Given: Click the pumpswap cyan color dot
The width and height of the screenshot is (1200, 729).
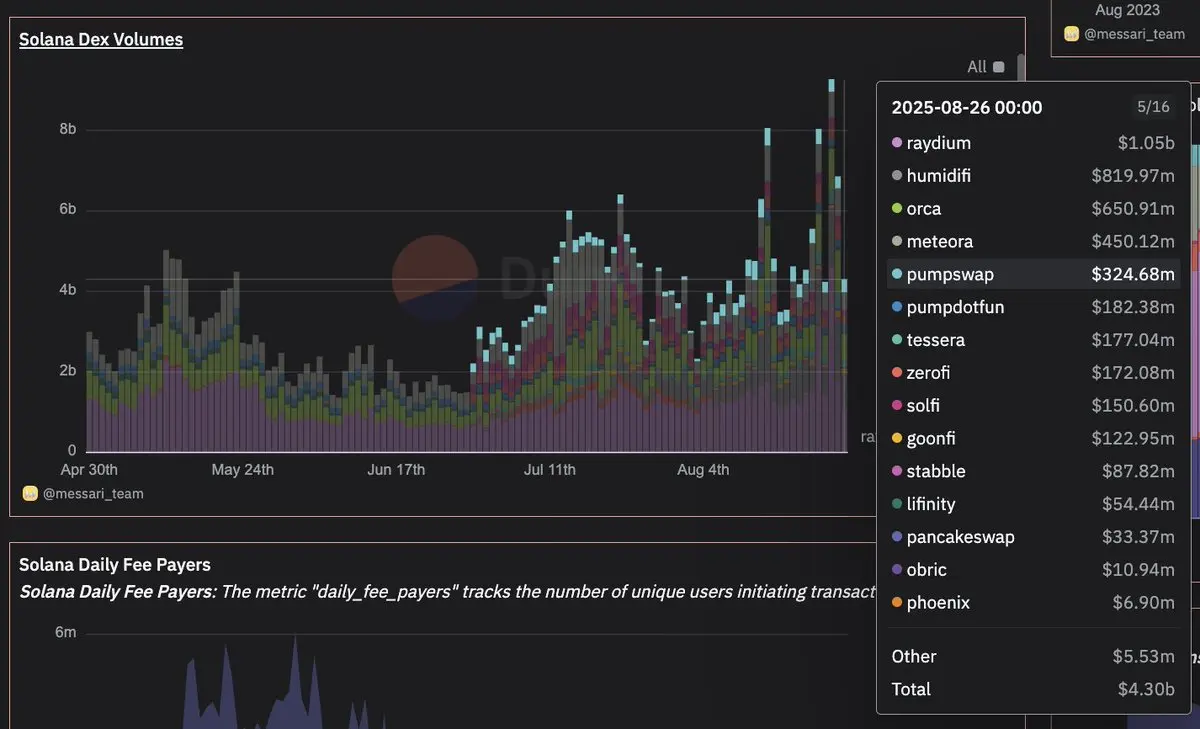Looking at the screenshot, I should coord(897,274).
